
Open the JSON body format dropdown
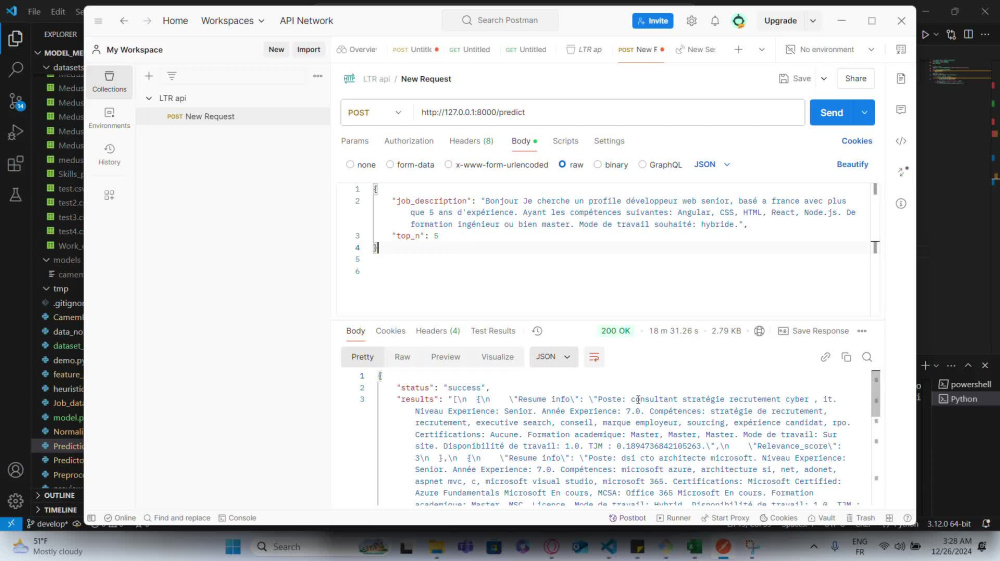coord(712,164)
